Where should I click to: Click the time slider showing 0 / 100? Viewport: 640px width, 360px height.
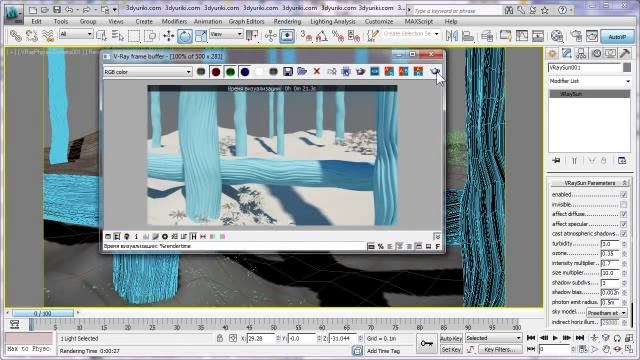point(43,313)
